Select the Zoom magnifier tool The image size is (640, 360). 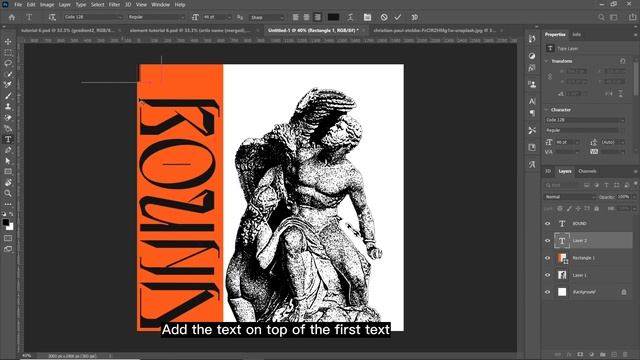8,193
